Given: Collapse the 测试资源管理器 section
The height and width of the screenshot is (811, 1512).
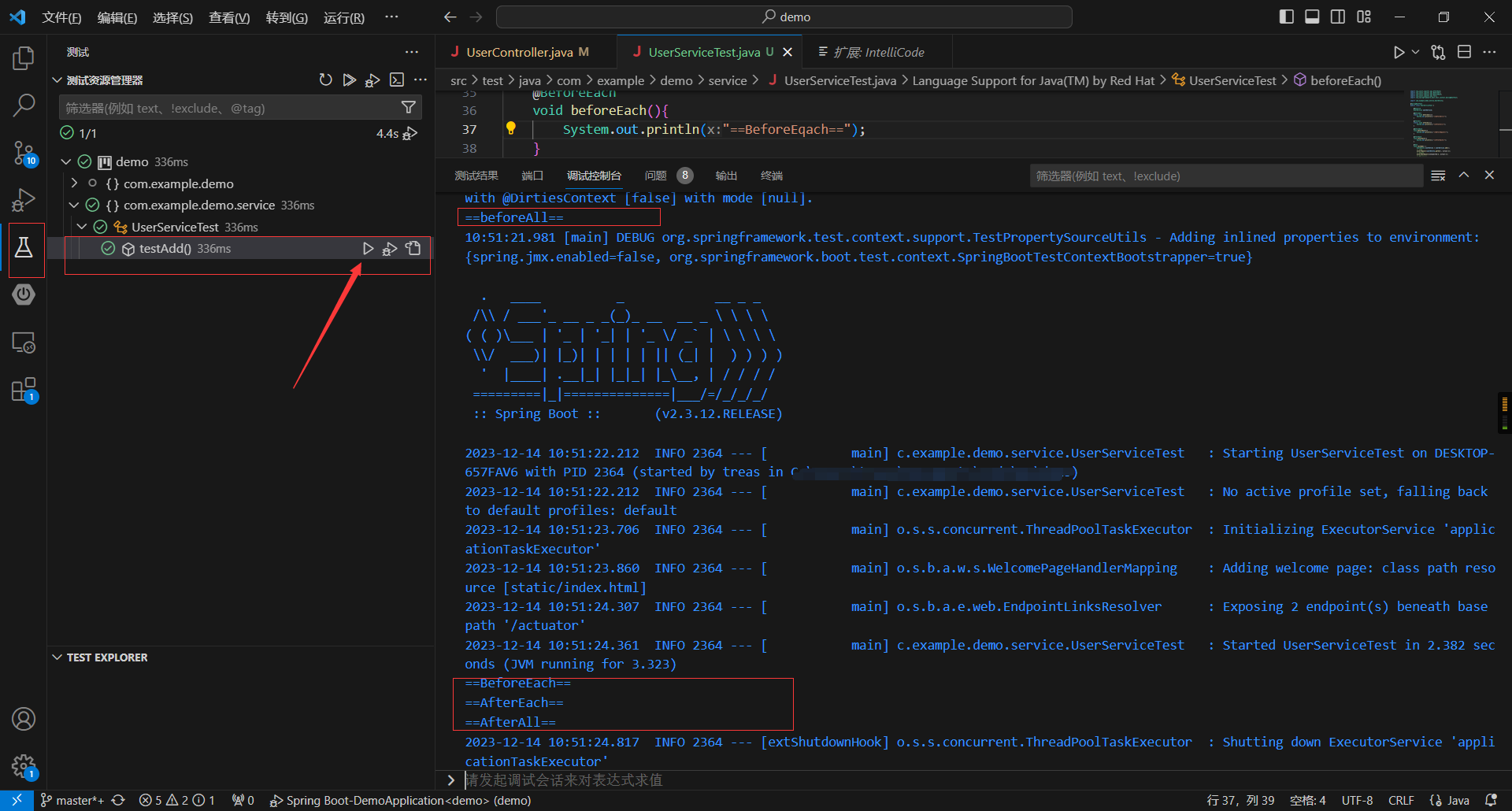Looking at the screenshot, I should coord(57,80).
